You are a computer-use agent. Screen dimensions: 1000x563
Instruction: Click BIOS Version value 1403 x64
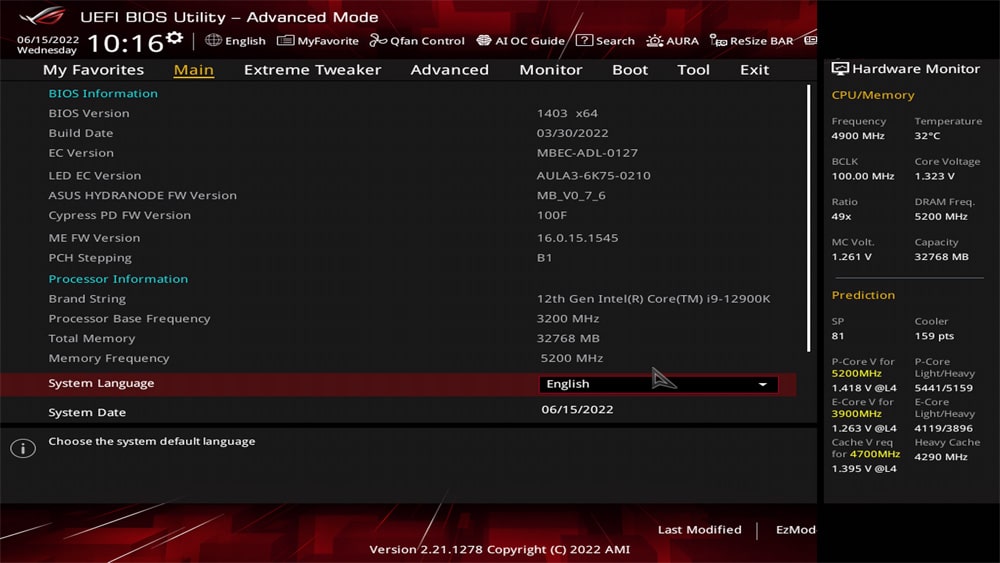[x=567, y=113]
